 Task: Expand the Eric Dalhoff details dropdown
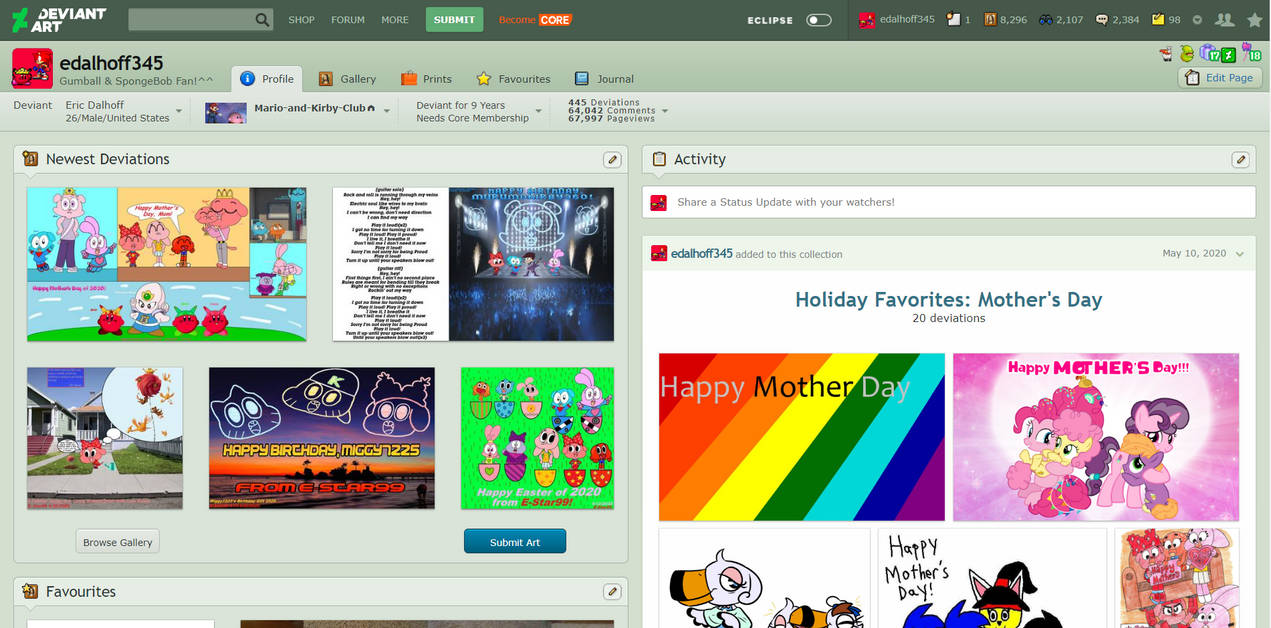(x=178, y=112)
